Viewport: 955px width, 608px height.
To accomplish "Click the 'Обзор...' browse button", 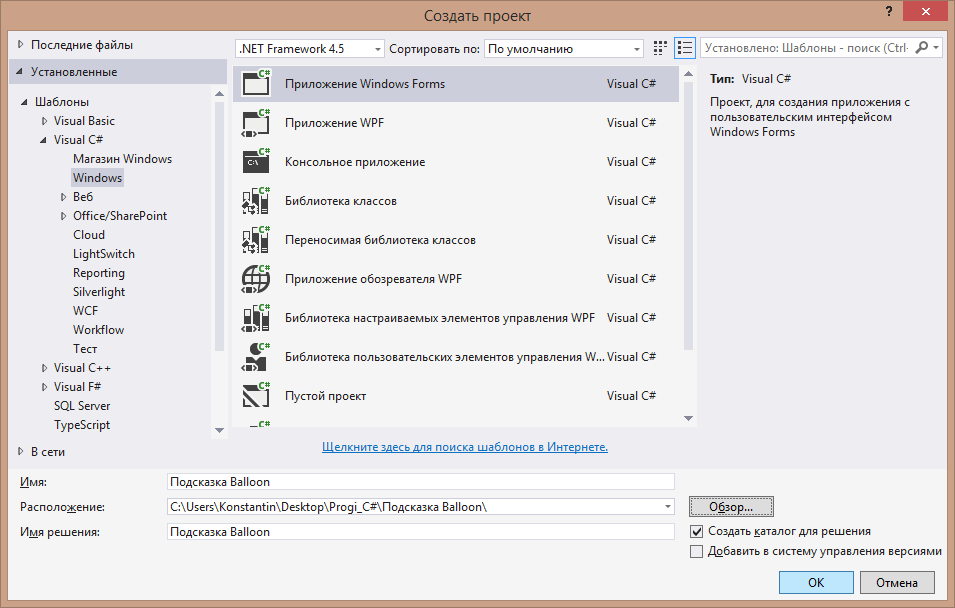I will coord(731,507).
